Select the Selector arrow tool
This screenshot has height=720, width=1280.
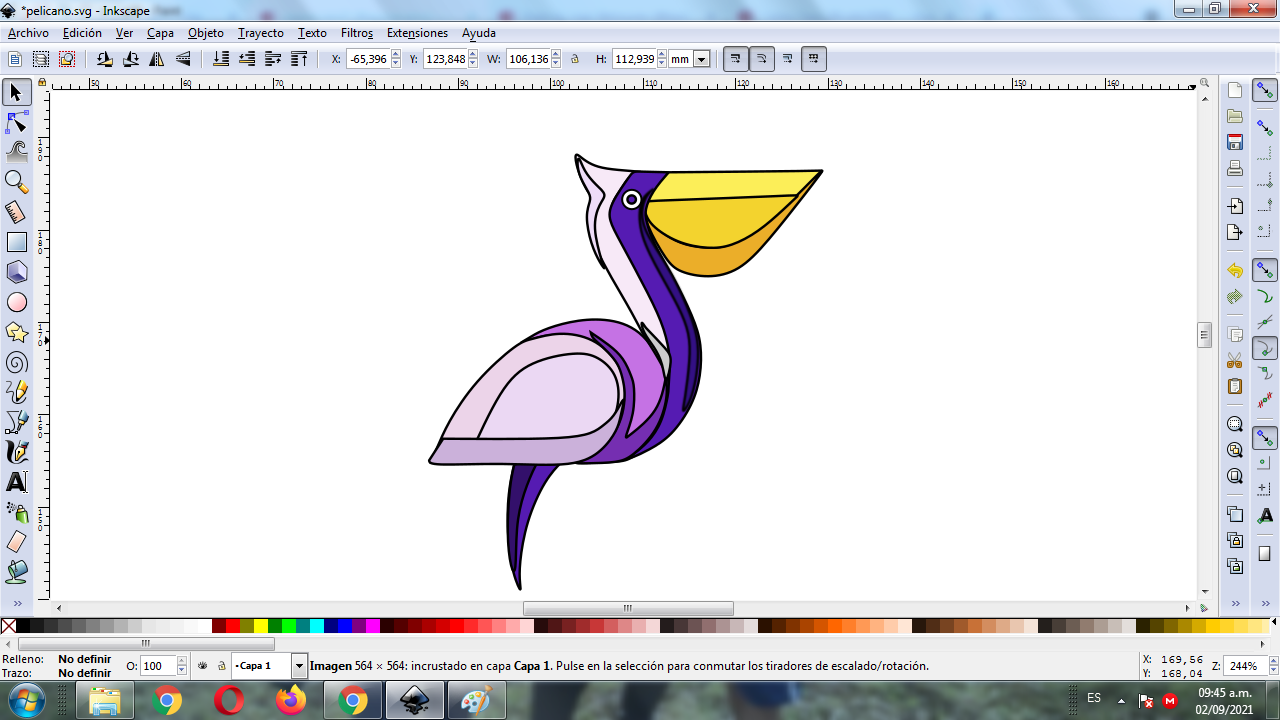[x=16, y=93]
